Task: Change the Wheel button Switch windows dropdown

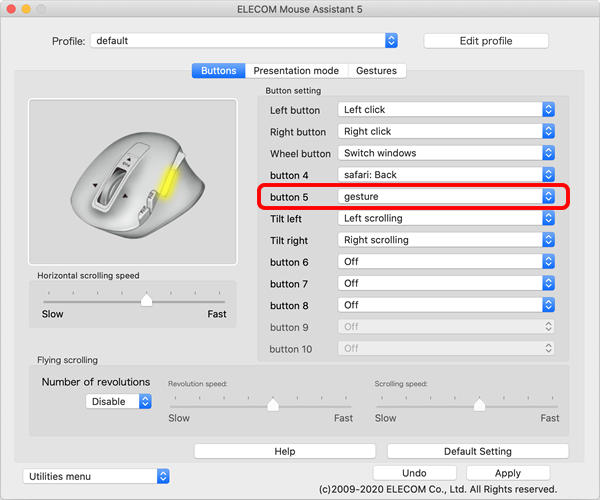Action: coord(446,153)
